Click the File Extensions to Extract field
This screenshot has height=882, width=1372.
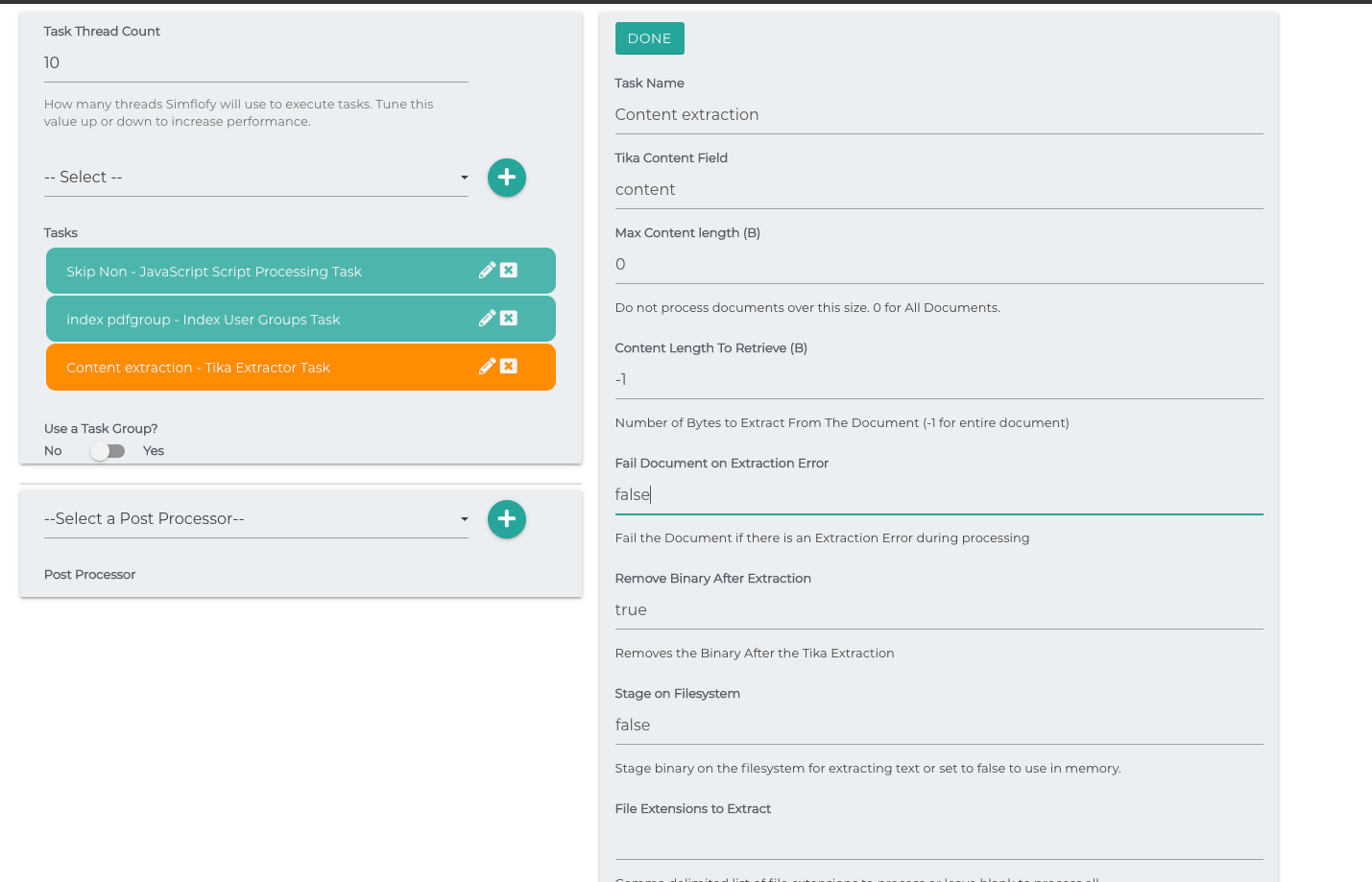point(938,841)
